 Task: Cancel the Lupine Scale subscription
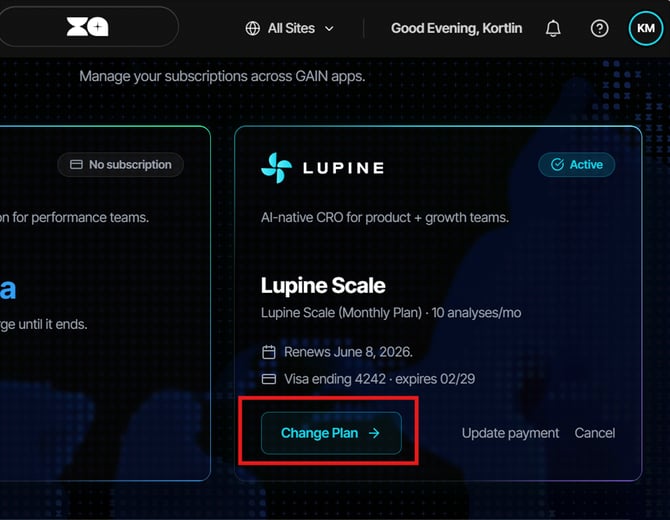click(595, 433)
